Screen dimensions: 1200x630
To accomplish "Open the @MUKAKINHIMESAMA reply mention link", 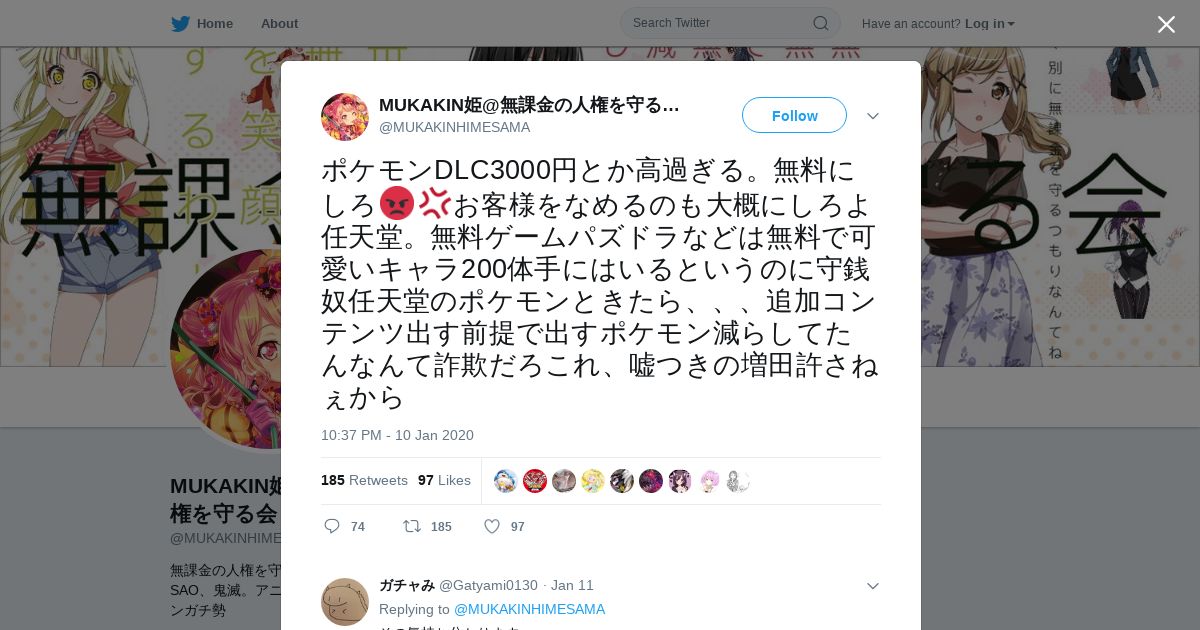I will 529,609.
